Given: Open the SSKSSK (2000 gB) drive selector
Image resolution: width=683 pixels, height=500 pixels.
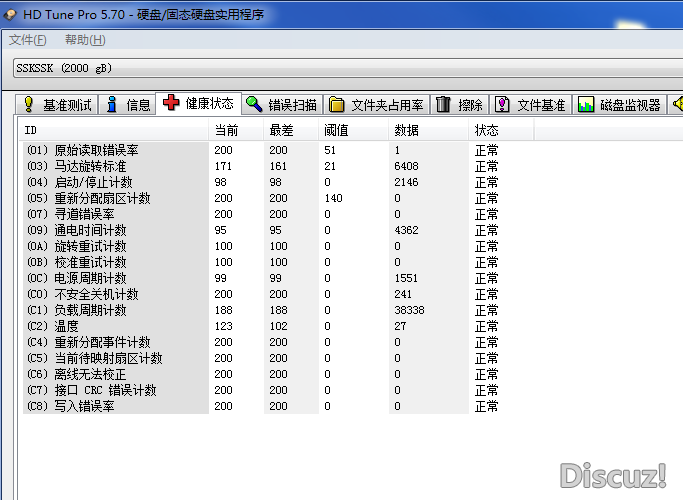Looking at the screenshot, I should 348,68.
